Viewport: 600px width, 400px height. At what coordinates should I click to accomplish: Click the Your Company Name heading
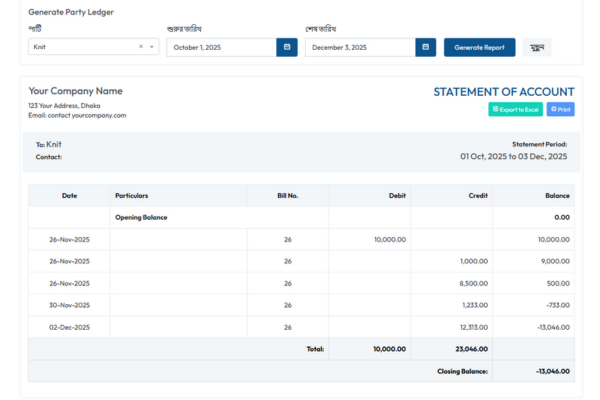click(75, 91)
